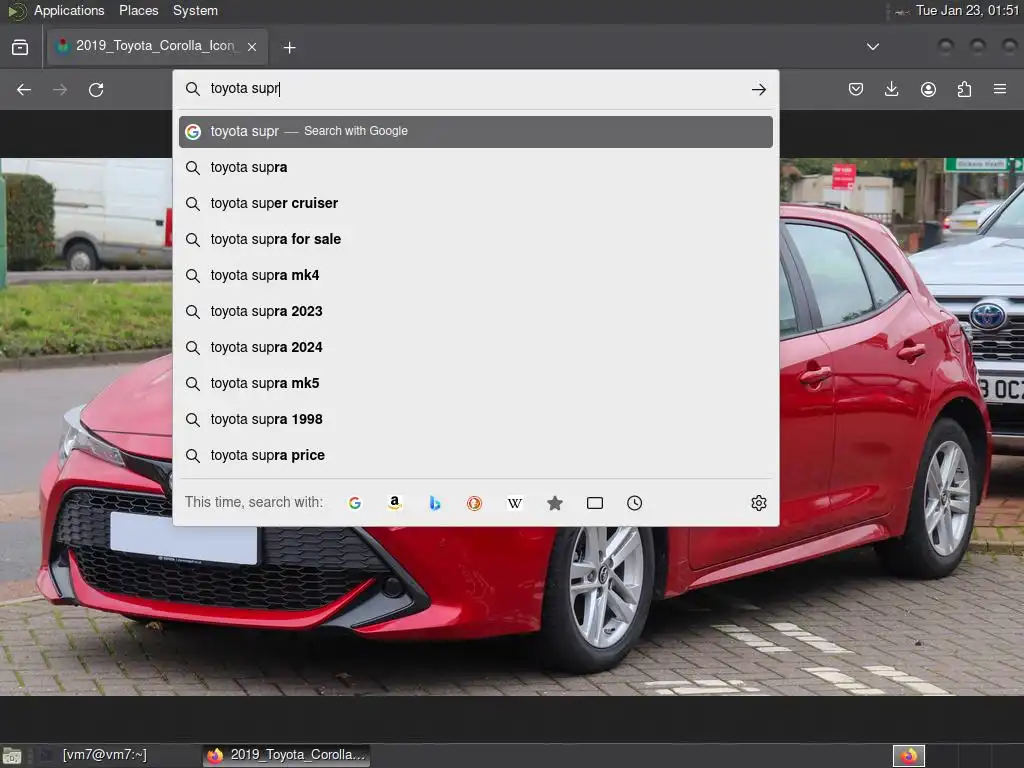This screenshot has width=1024, height=768.
Task: Search this time with DuckDuckGo icon
Action: 474,503
